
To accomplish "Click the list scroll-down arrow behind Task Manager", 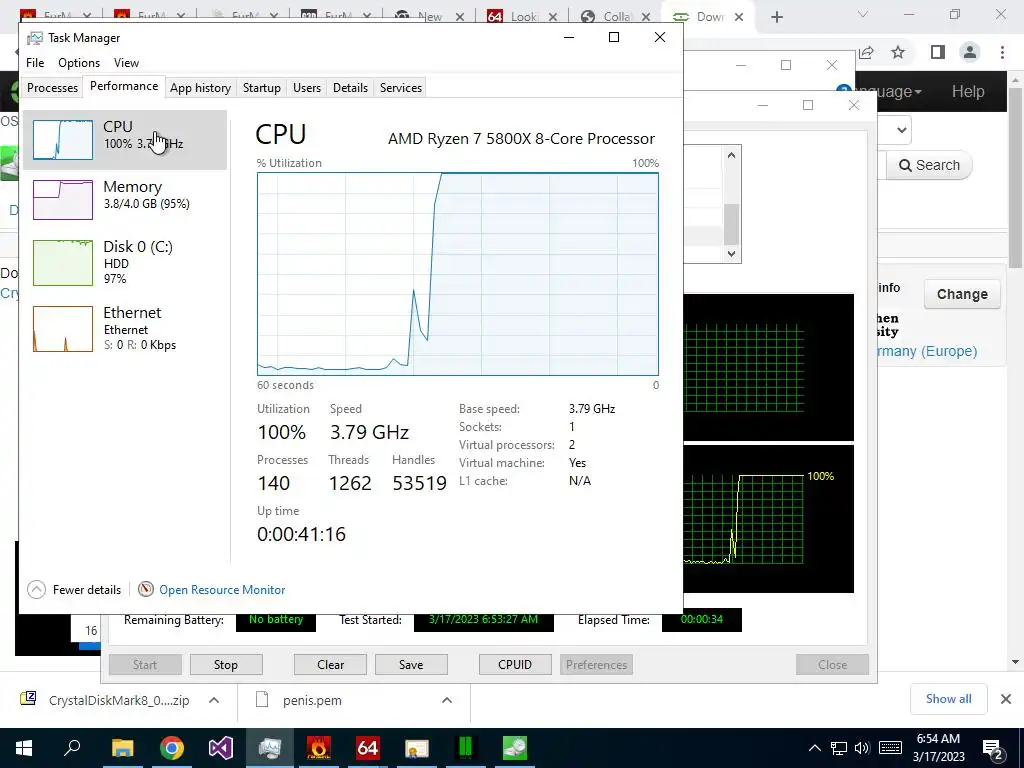I will coord(731,253).
